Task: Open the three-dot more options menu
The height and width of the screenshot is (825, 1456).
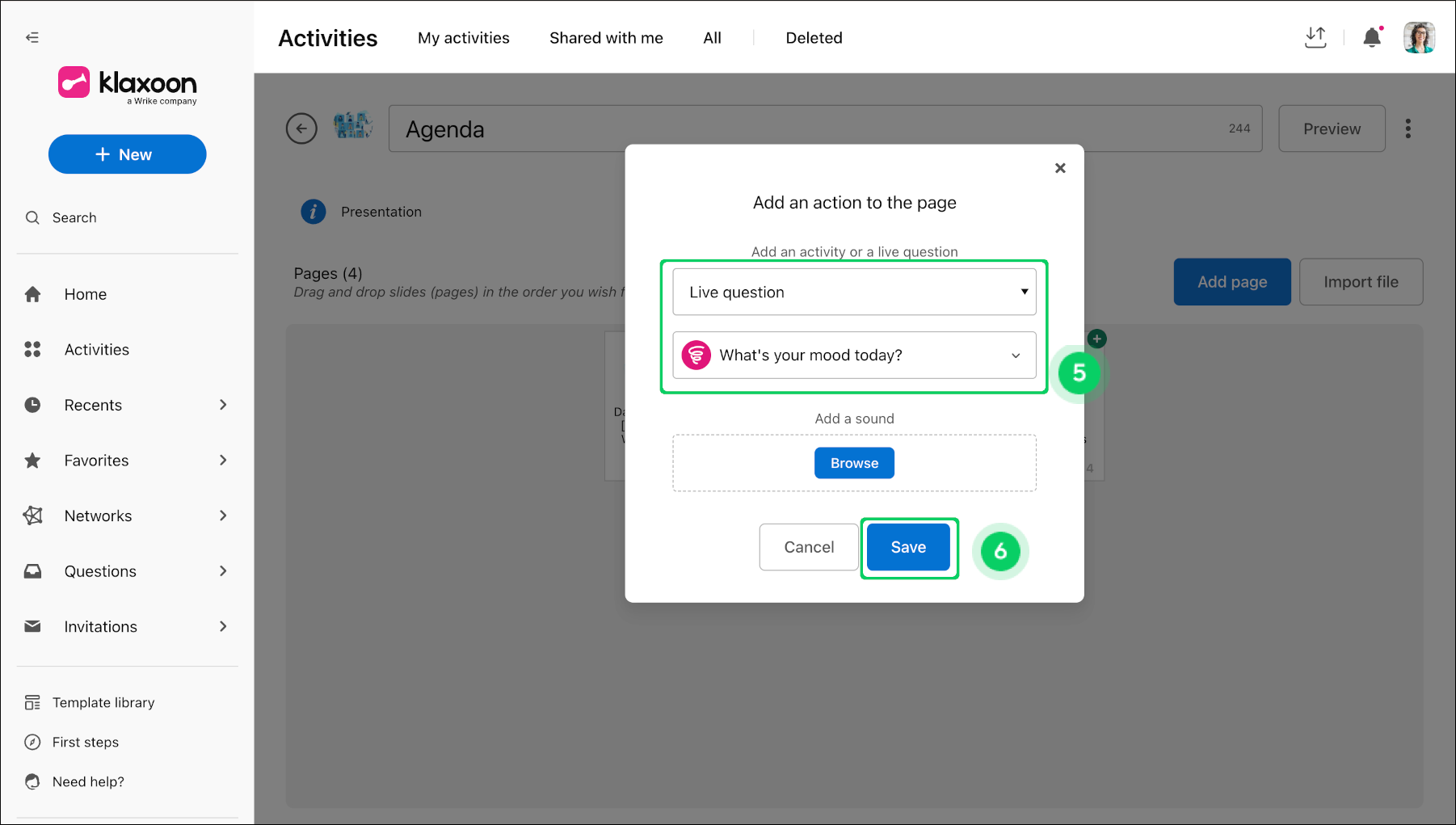Action: [1408, 128]
